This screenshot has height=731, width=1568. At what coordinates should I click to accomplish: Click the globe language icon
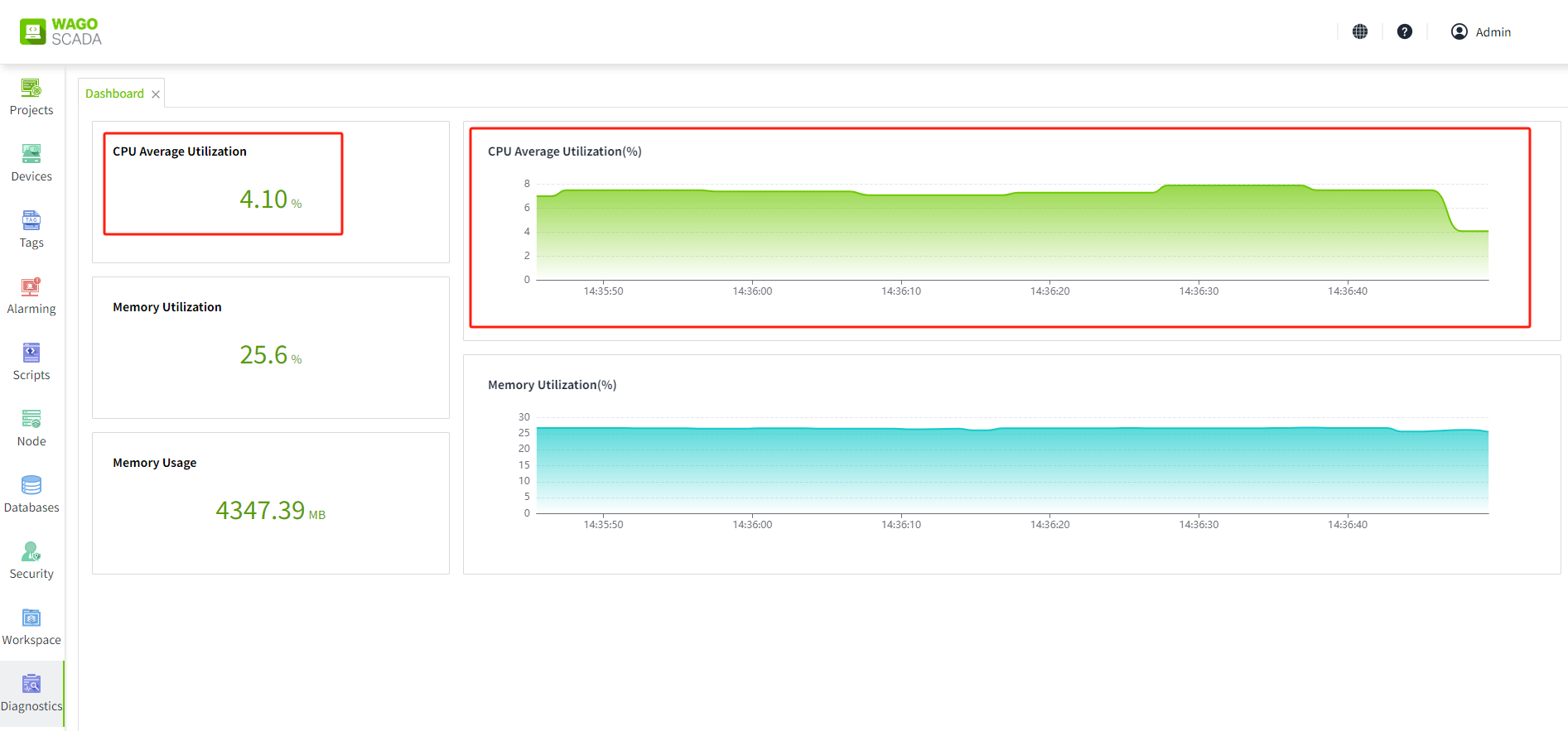click(x=1359, y=31)
